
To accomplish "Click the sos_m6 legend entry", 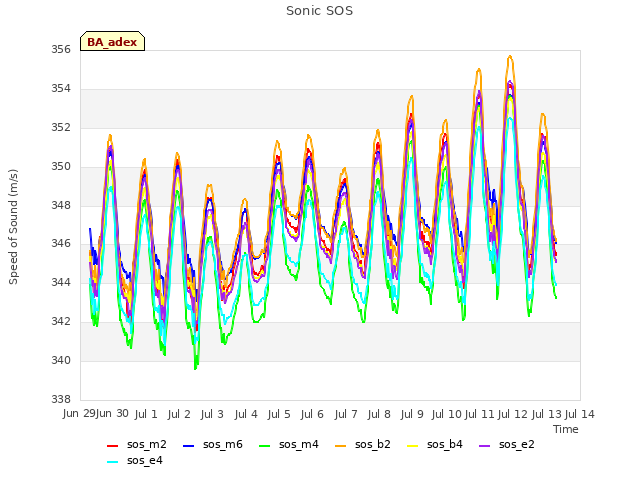I will point(213,444).
